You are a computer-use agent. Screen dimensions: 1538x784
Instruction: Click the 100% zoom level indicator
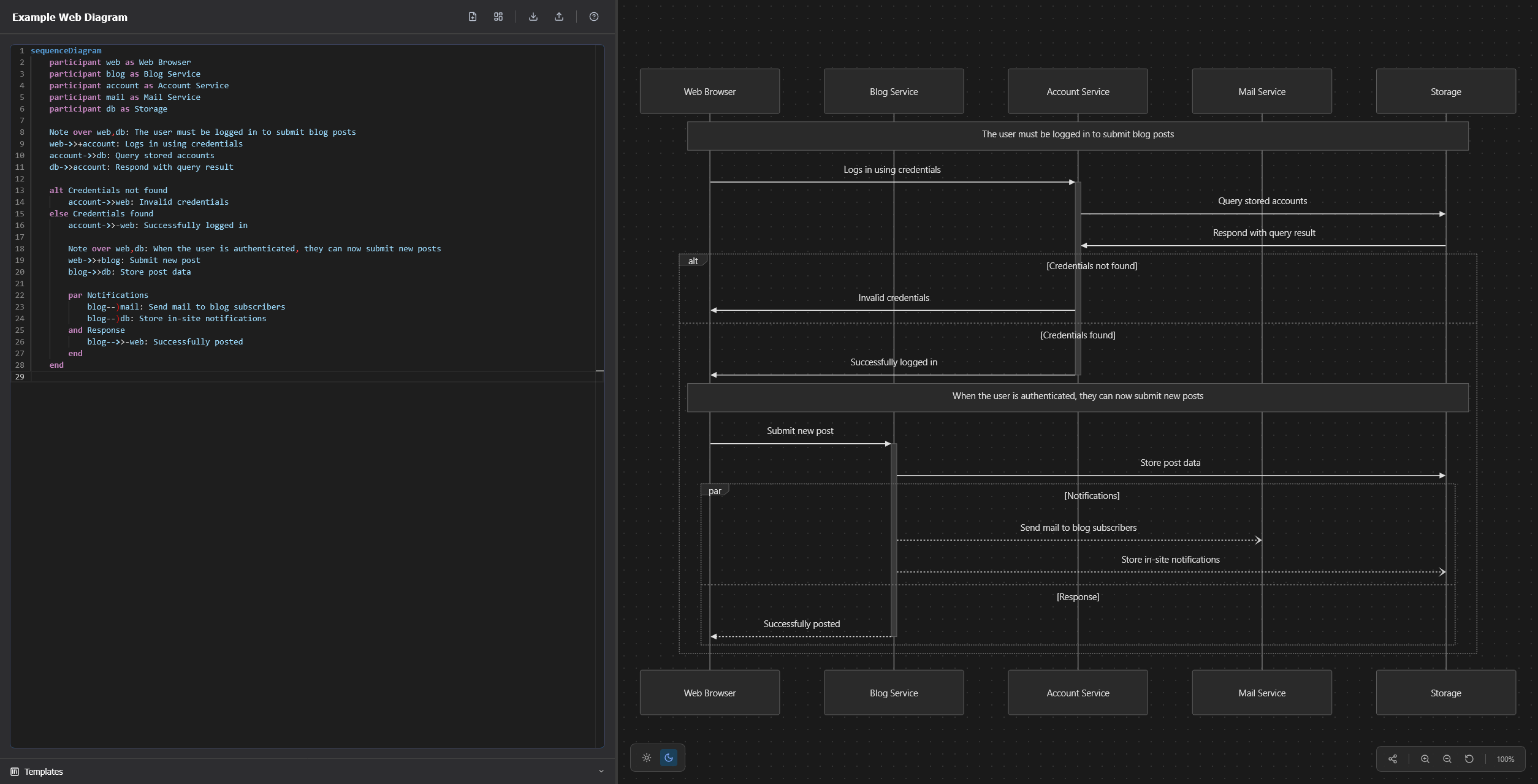(1506, 759)
